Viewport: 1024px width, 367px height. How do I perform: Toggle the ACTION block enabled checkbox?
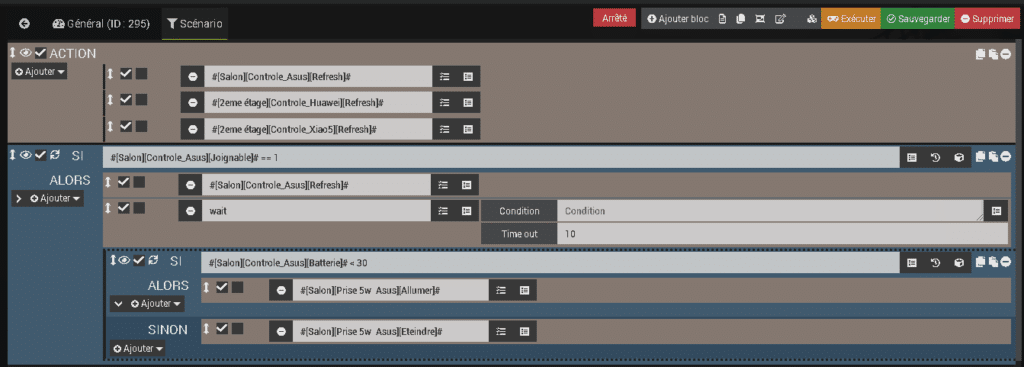point(40,53)
